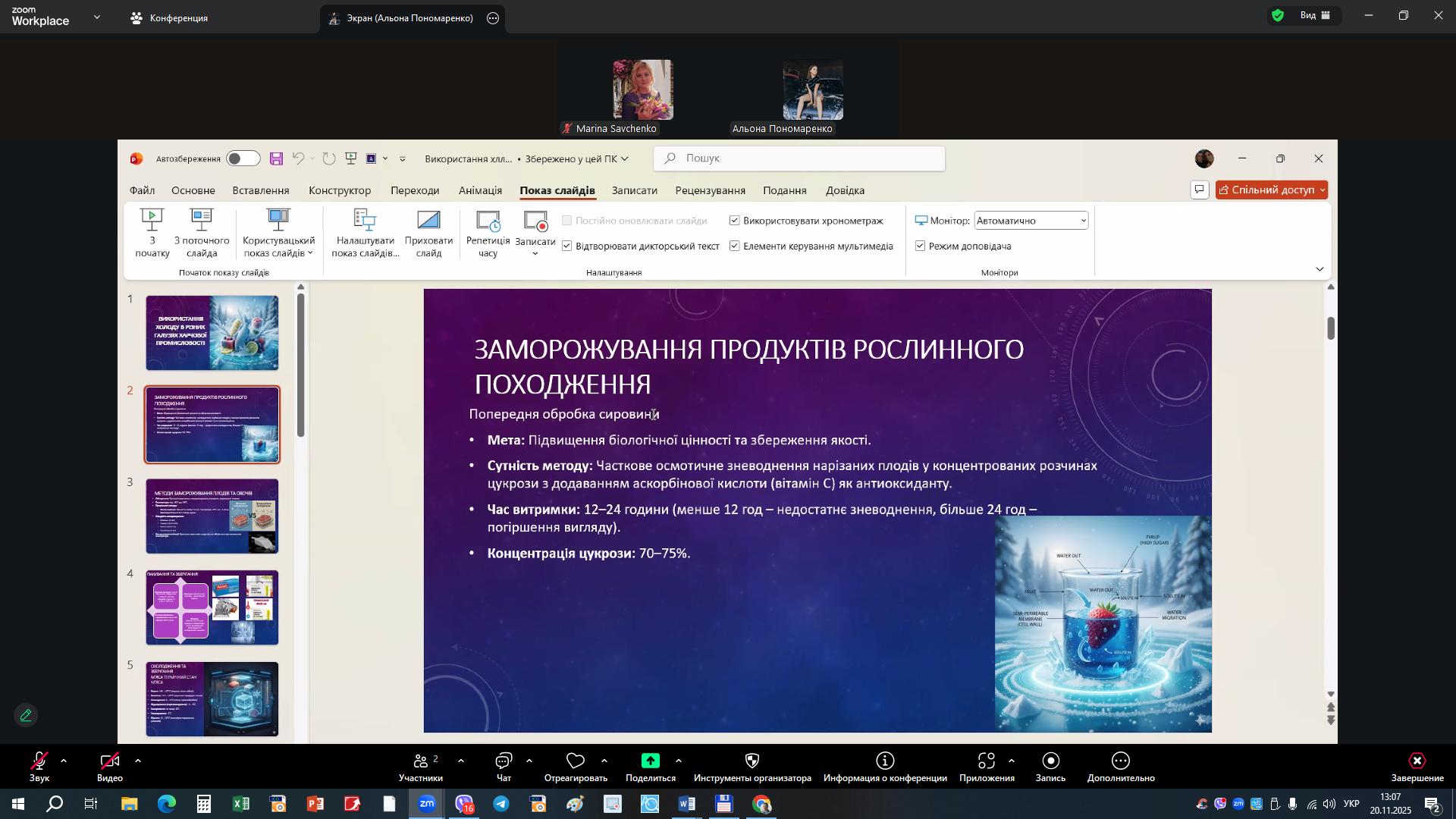Click the Zoom Record icon

[x=1050, y=761]
